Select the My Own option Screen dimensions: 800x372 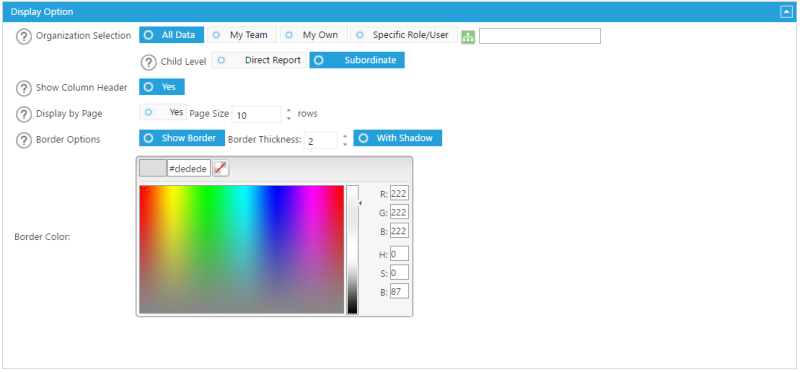coord(313,35)
